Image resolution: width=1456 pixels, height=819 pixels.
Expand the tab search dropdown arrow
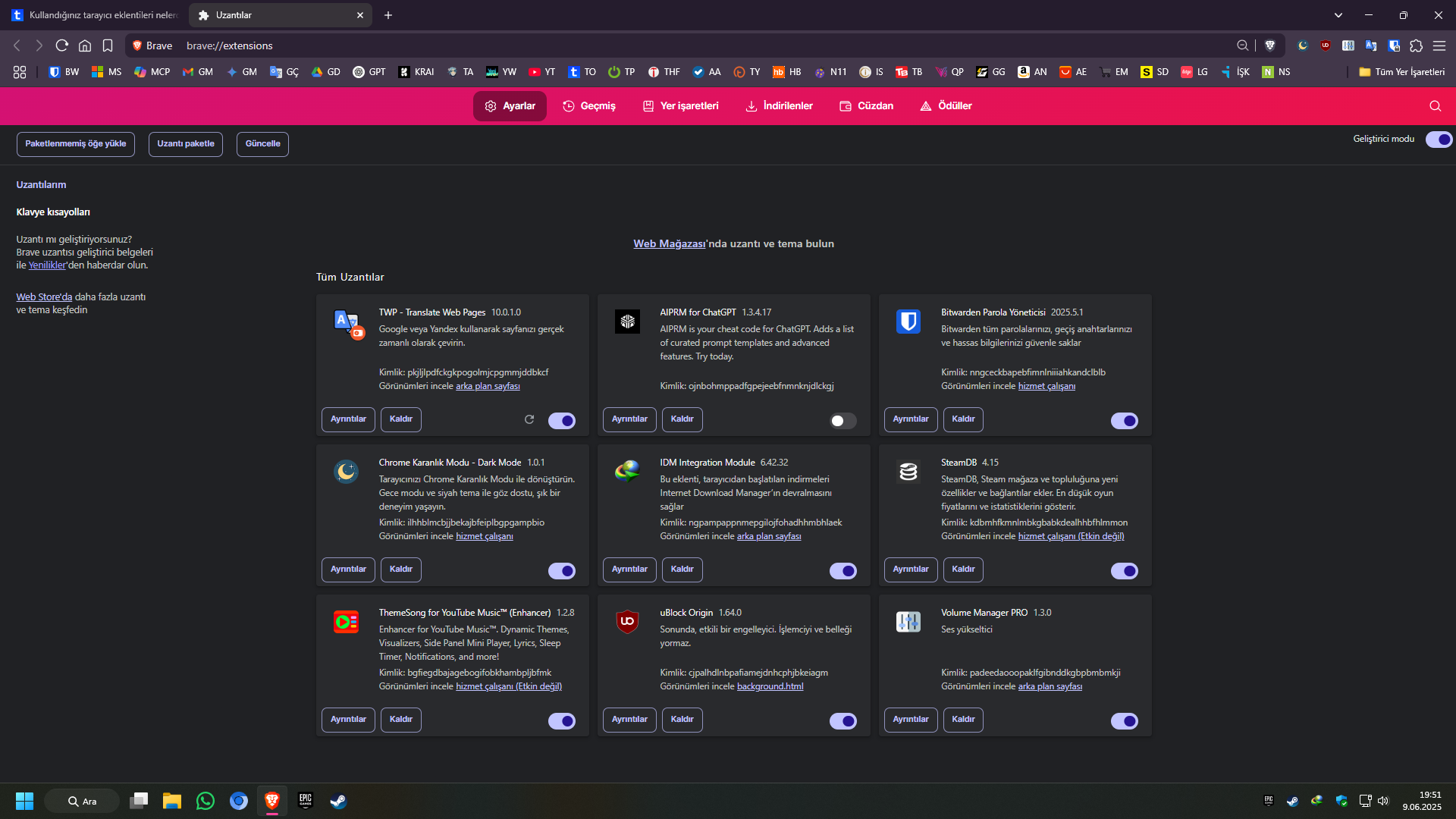point(1338,15)
